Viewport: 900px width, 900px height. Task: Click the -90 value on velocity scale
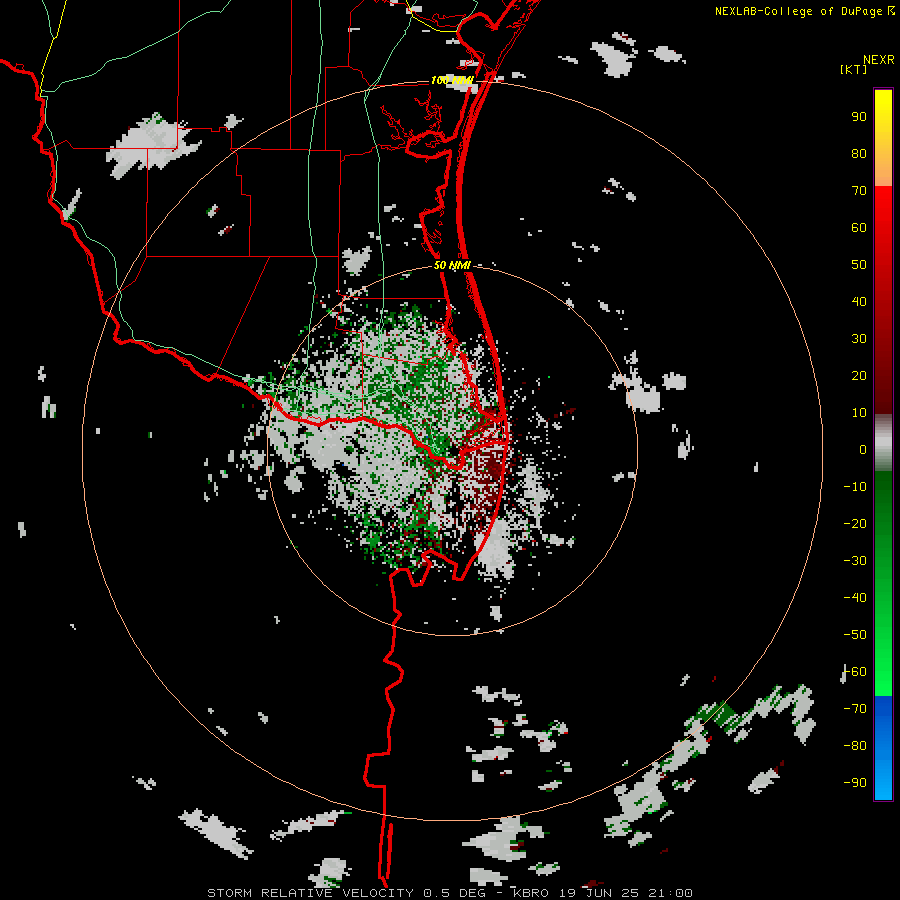click(x=855, y=782)
